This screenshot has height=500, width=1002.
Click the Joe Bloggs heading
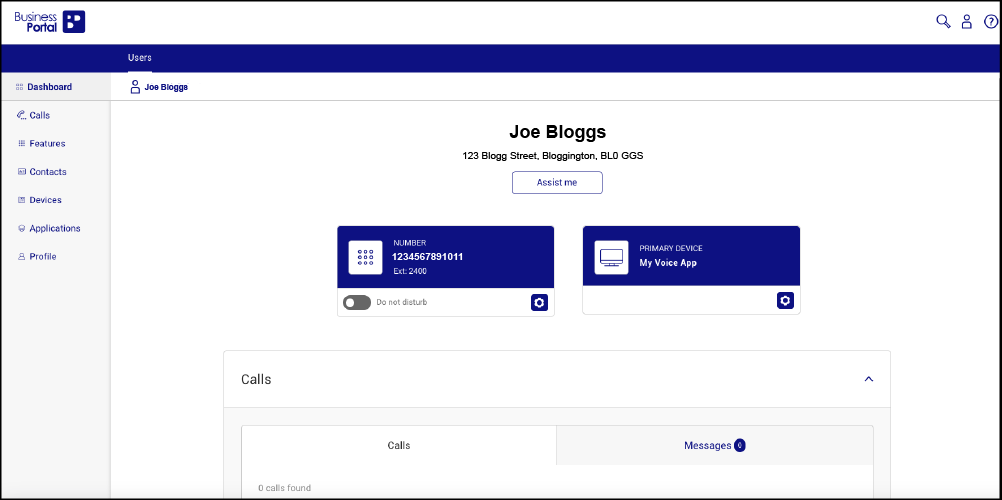tap(557, 132)
